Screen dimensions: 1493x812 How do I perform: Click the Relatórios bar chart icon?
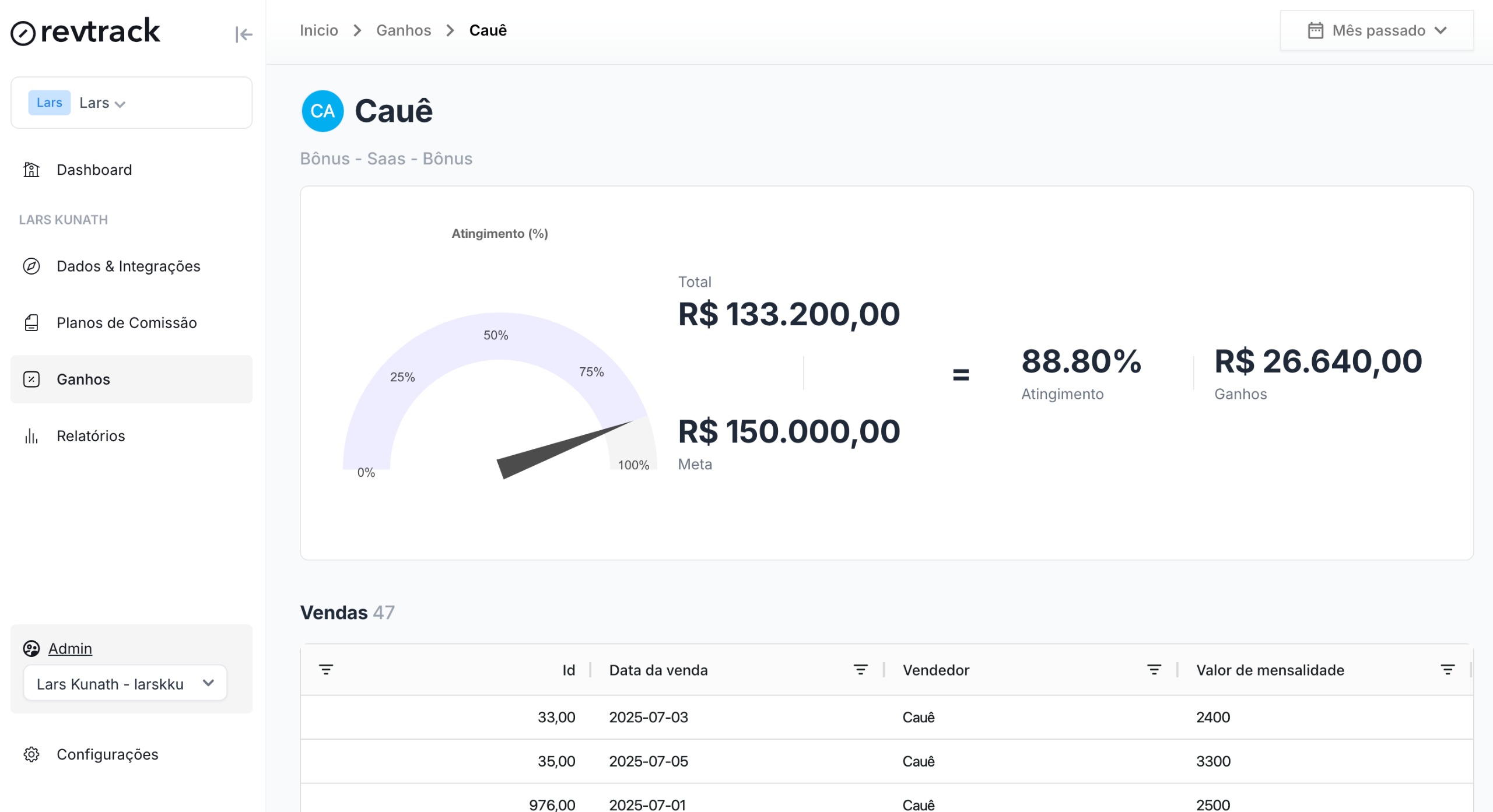click(x=31, y=436)
